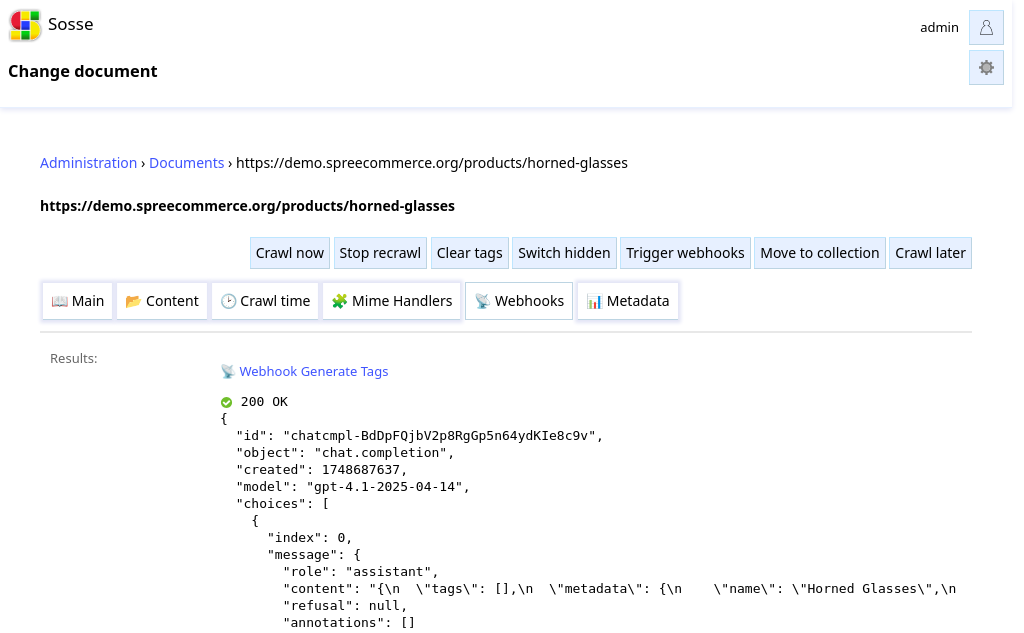Open the user profile icon button
The image size is (1024, 633).
986,27
